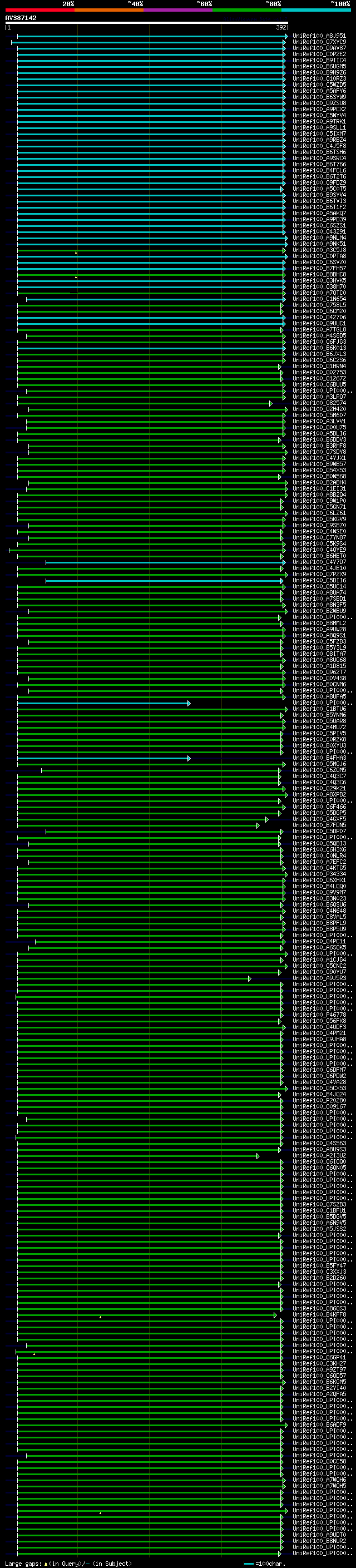Click the cyan =100char. scale legend line
The width and height of the screenshot is (356, 1568).
(248, 1564)
